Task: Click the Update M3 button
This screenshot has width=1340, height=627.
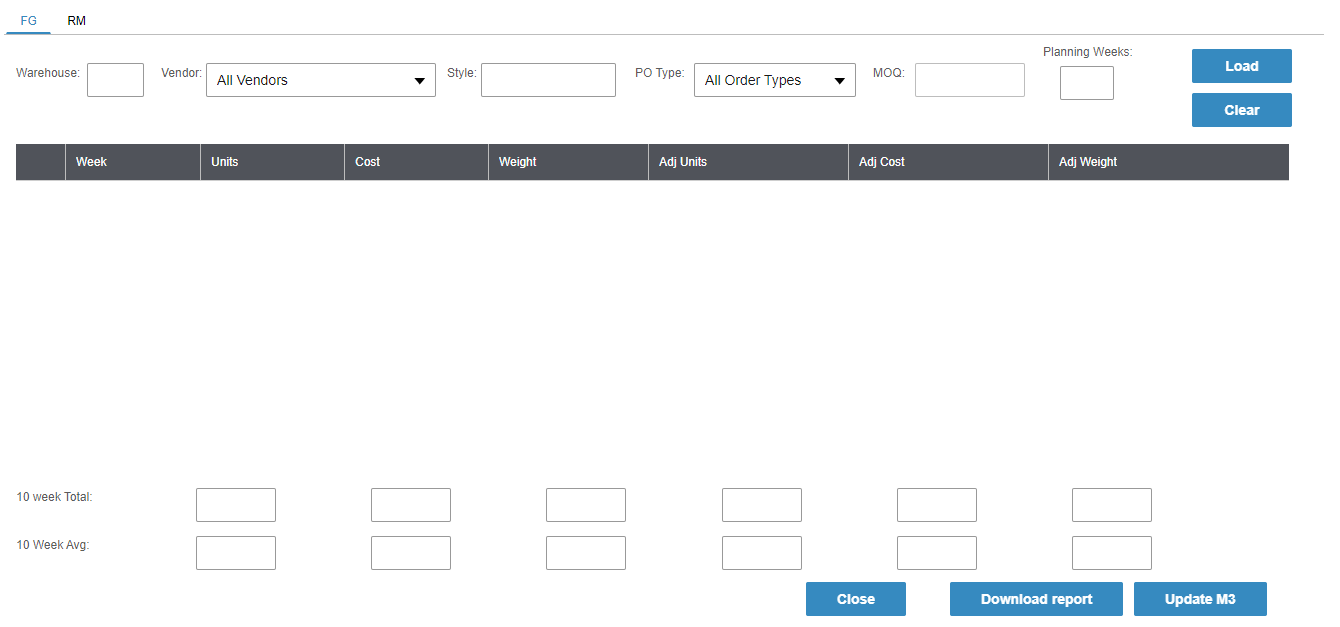Action: (x=1200, y=599)
